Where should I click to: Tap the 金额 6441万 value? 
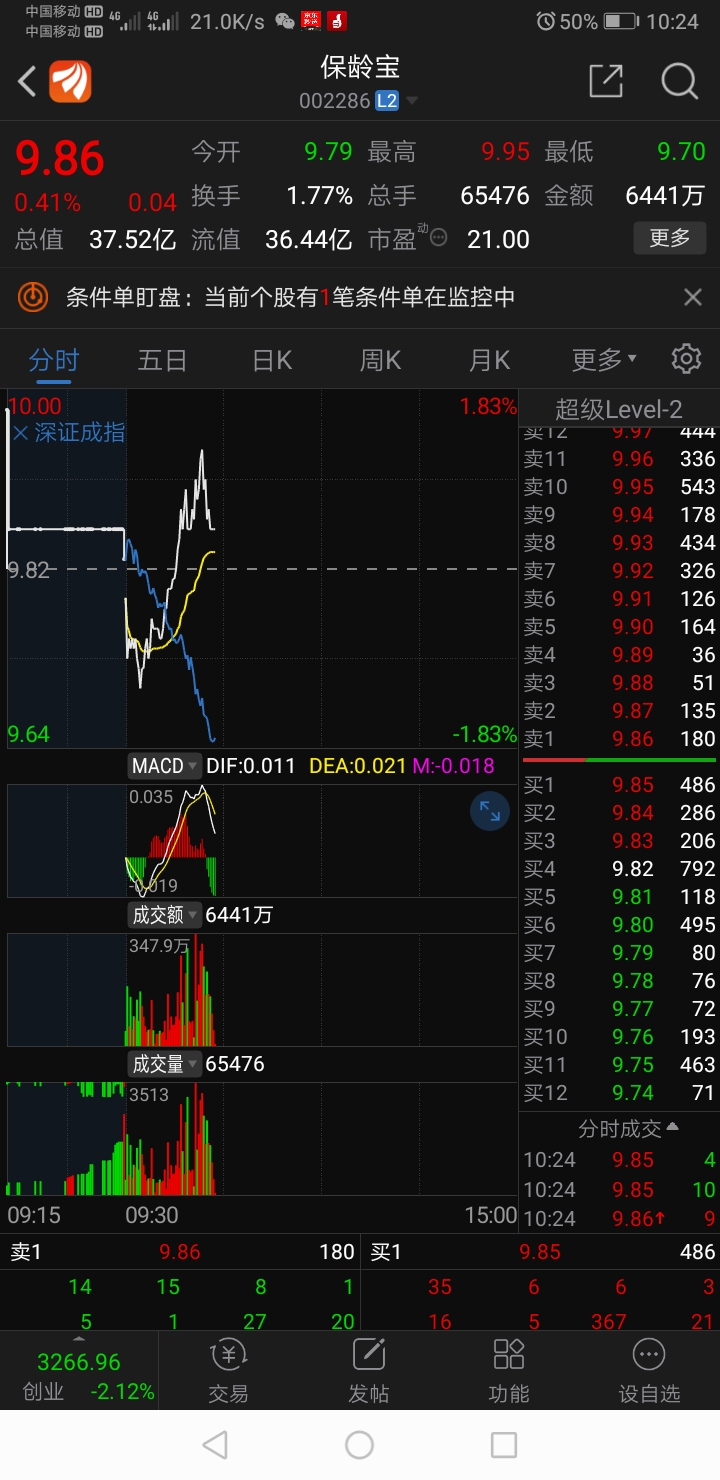665,195
